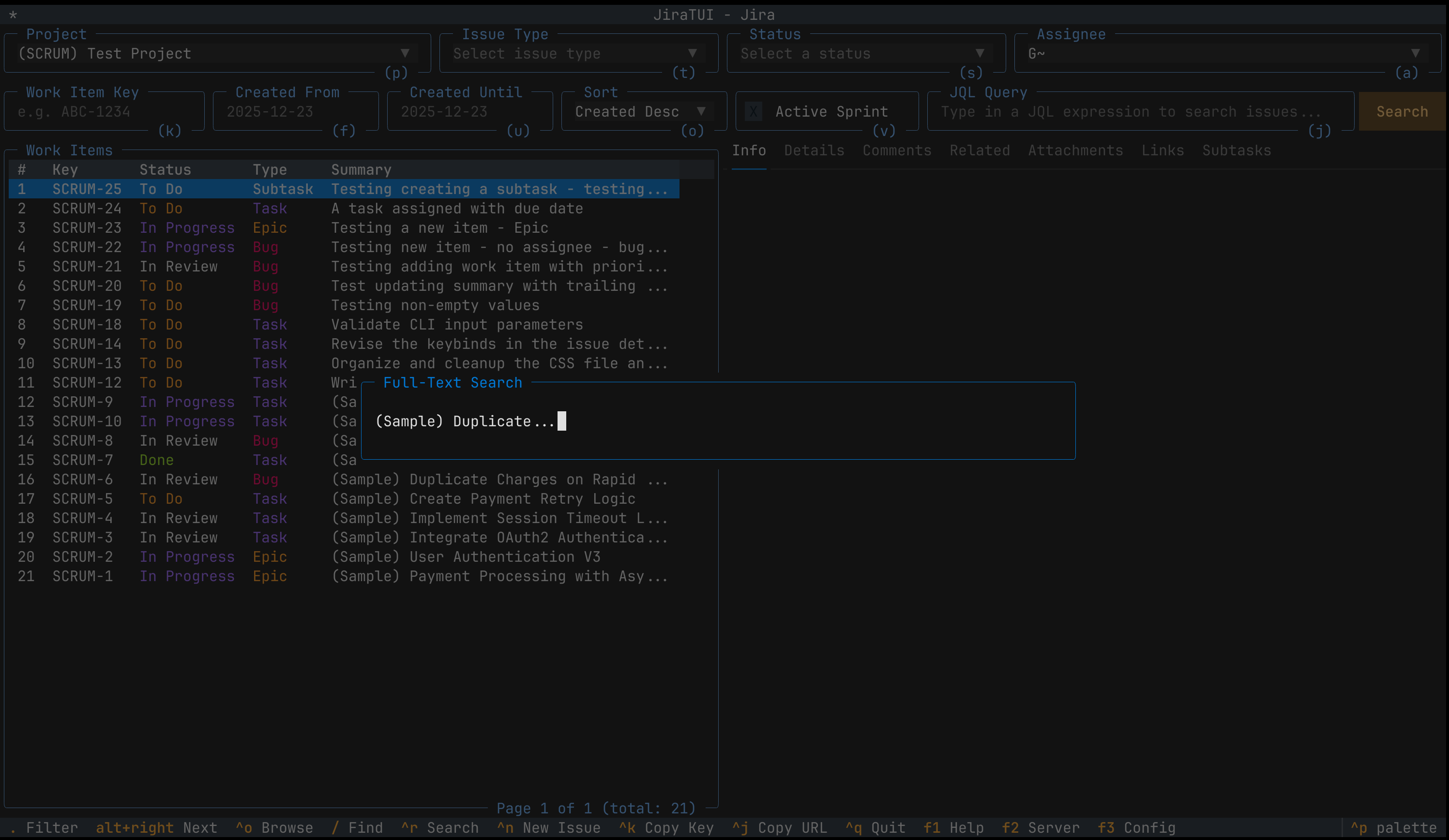
Task: Open the Subtasks tab
Action: tap(1236, 150)
